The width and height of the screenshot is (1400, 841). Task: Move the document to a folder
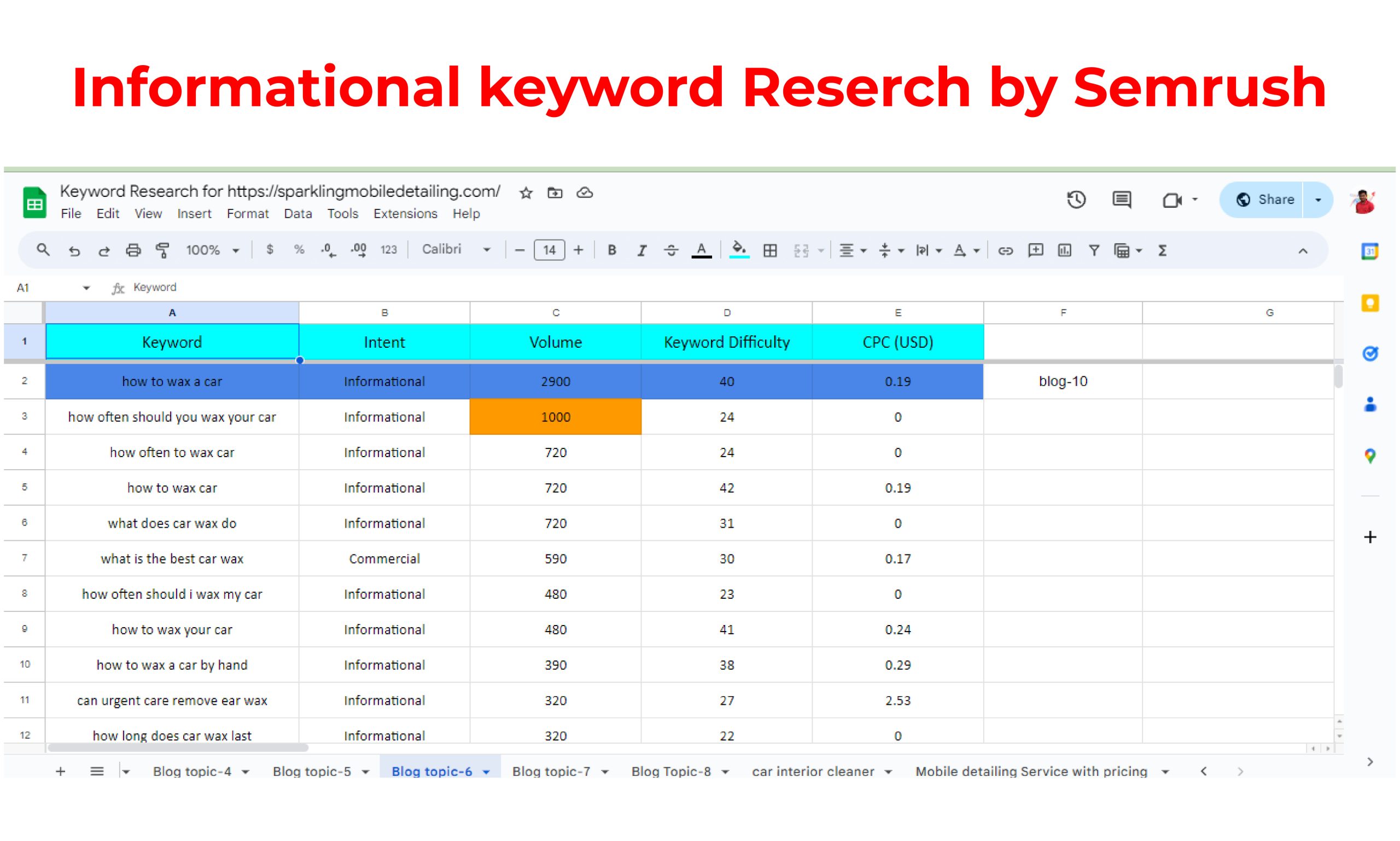coord(555,192)
